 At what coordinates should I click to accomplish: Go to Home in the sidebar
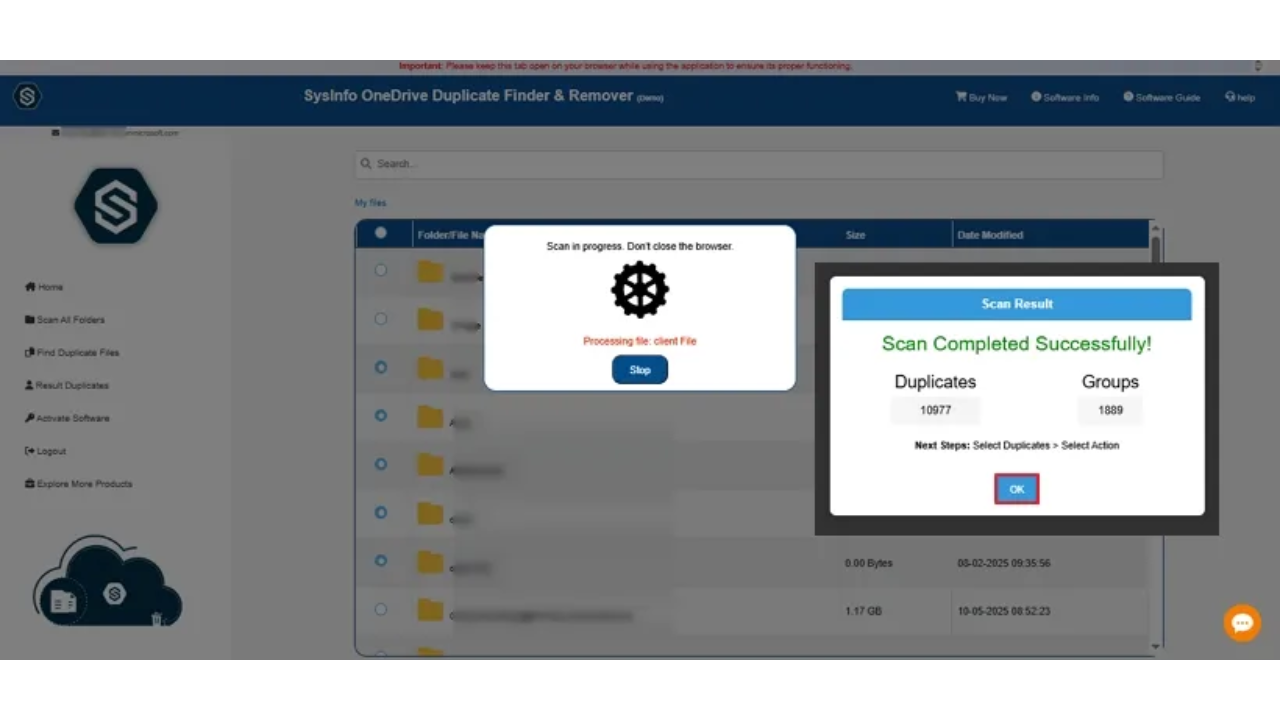44,287
